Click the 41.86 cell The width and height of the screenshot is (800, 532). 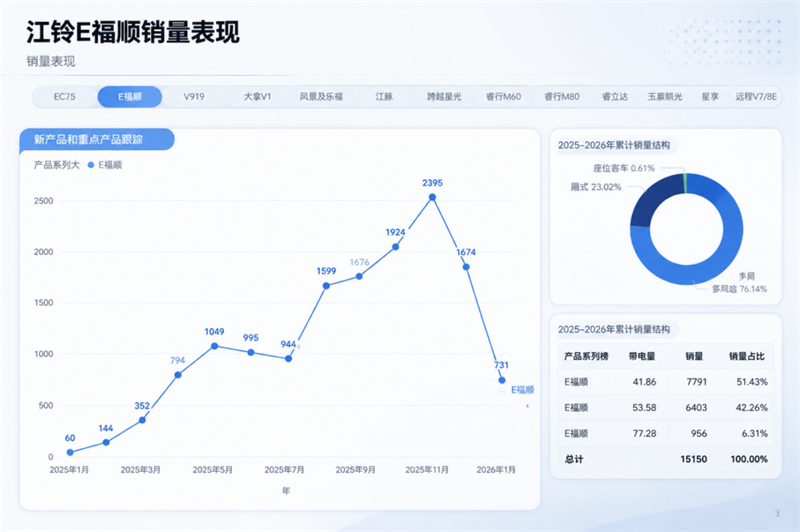tap(644, 382)
